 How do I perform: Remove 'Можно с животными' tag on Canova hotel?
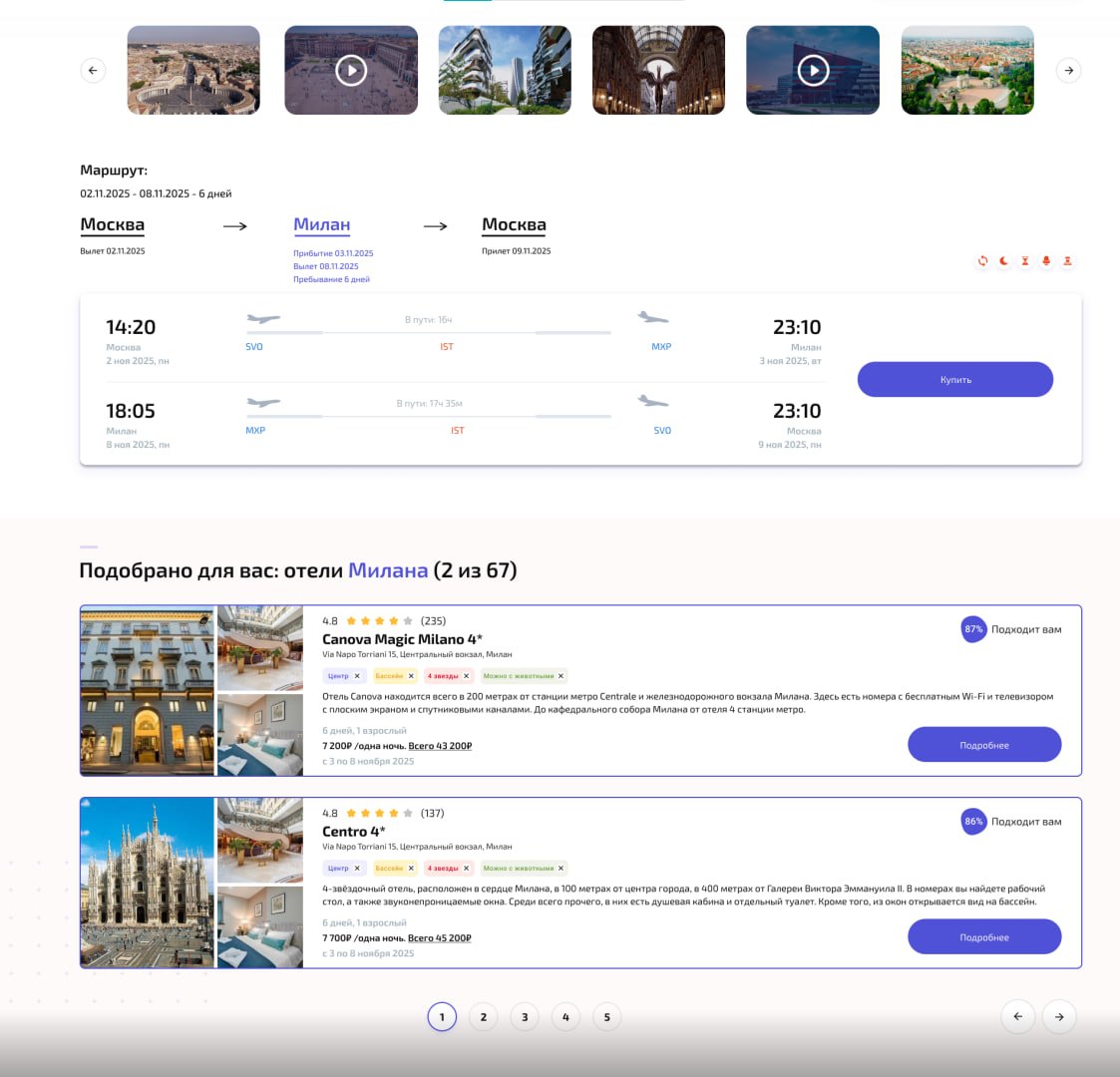coord(560,676)
